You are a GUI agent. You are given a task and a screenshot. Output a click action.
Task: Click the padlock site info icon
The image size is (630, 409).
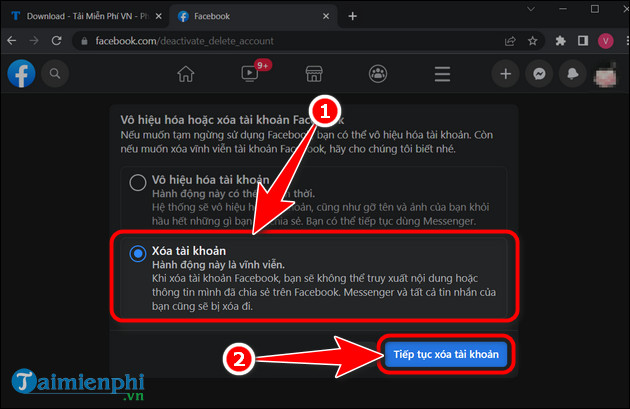(84, 41)
